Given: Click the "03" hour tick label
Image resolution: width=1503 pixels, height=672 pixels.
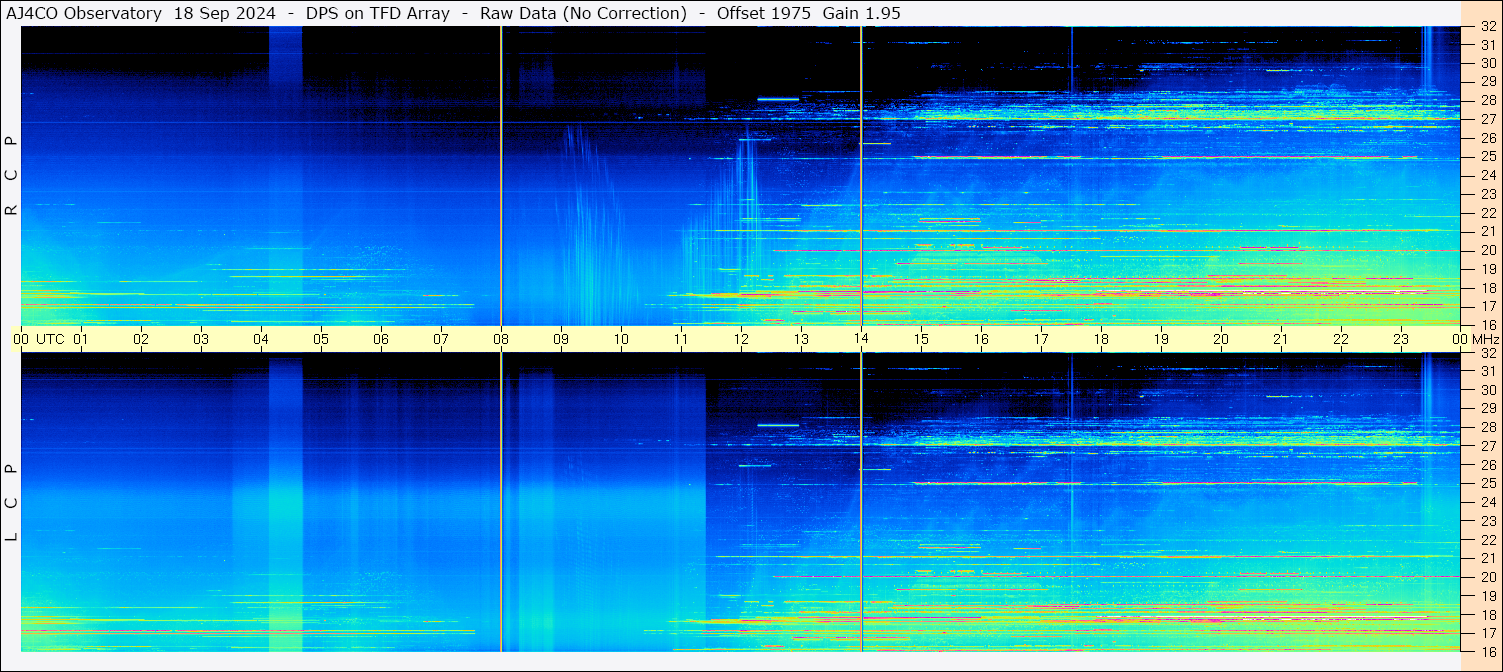Looking at the screenshot, I should coord(201,339).
